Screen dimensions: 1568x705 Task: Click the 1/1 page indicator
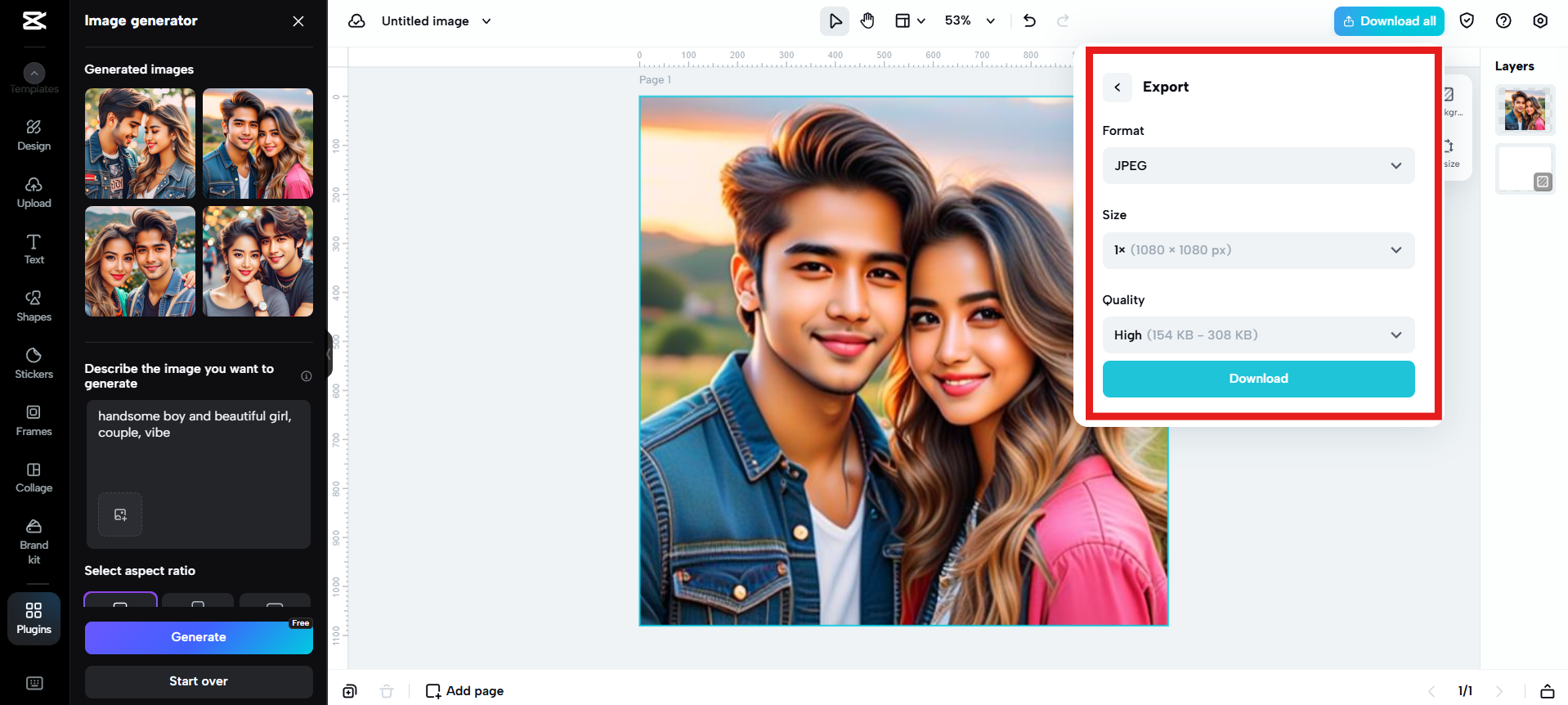click(x=1465, y=691)
